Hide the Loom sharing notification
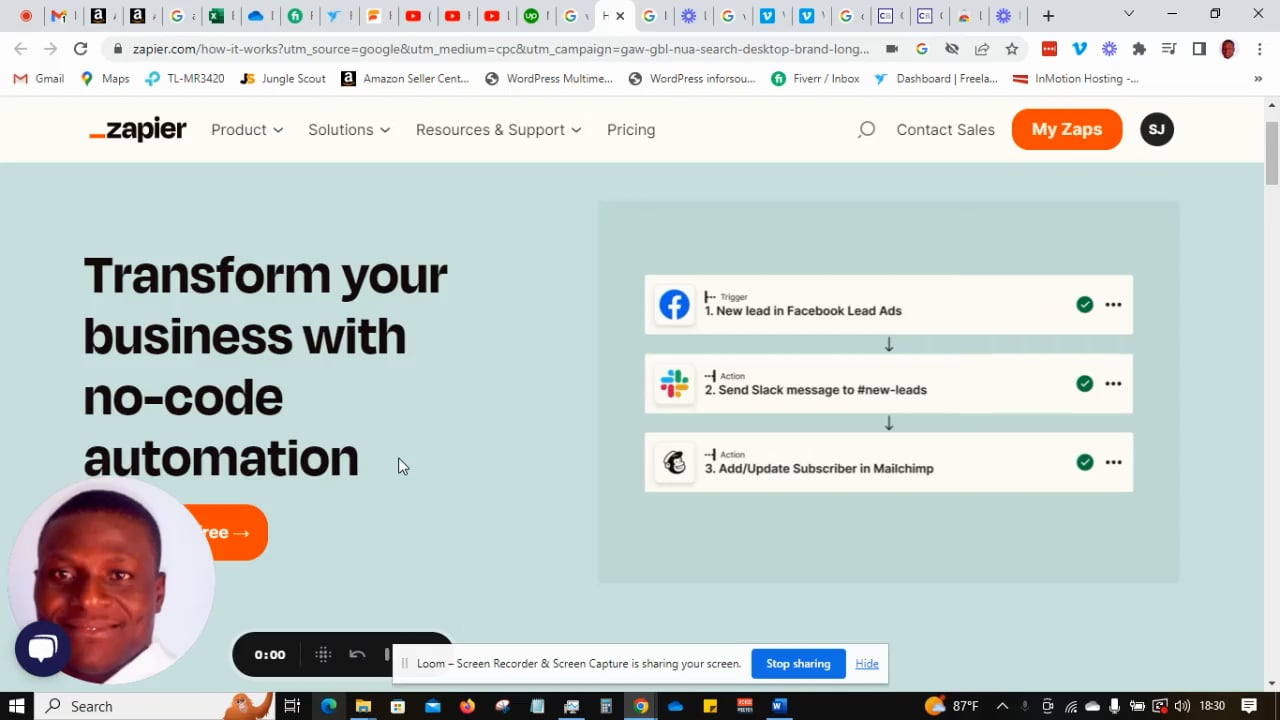 [867, 664]
